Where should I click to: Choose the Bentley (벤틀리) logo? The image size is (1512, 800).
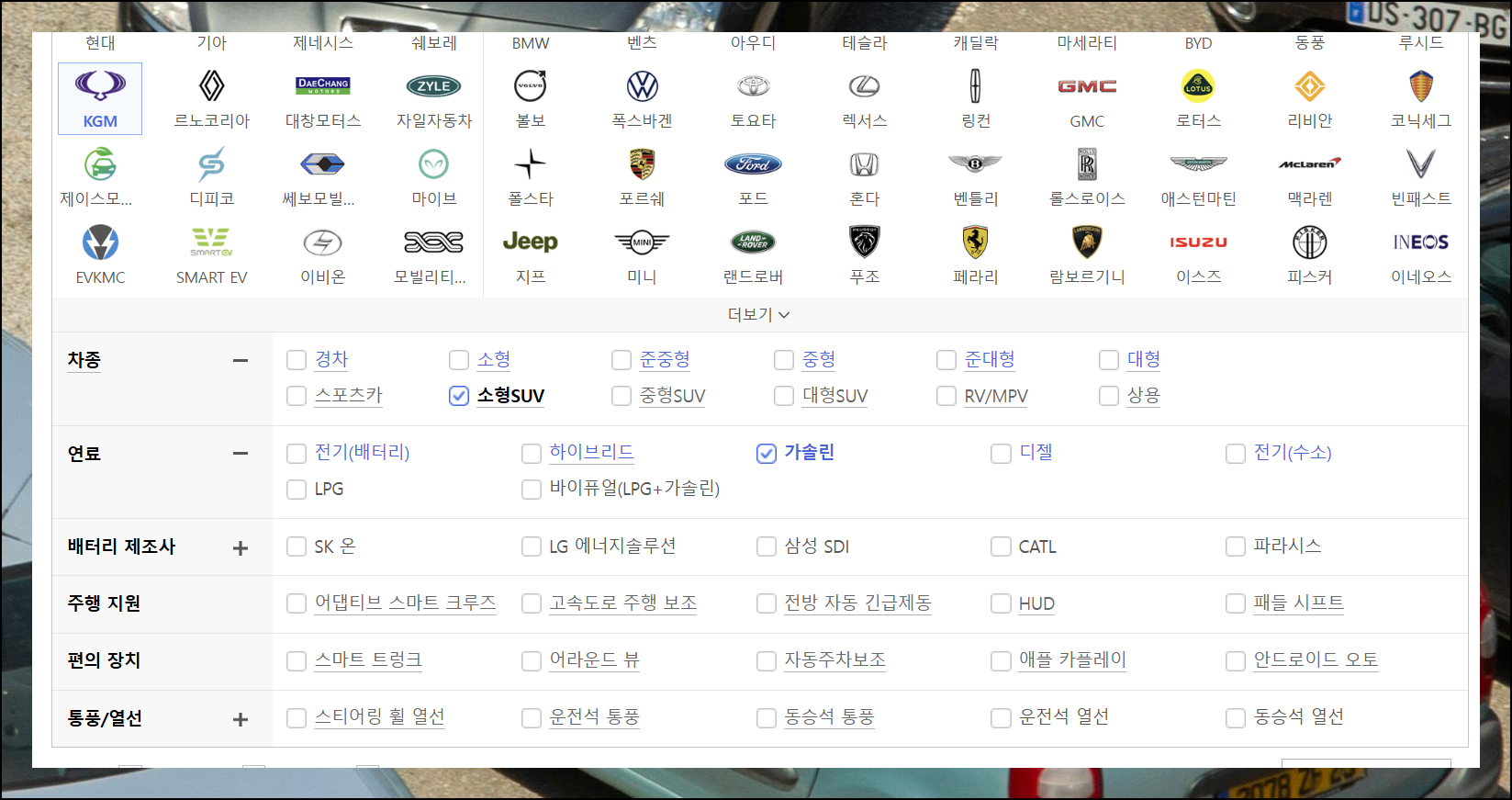[976, 164]
